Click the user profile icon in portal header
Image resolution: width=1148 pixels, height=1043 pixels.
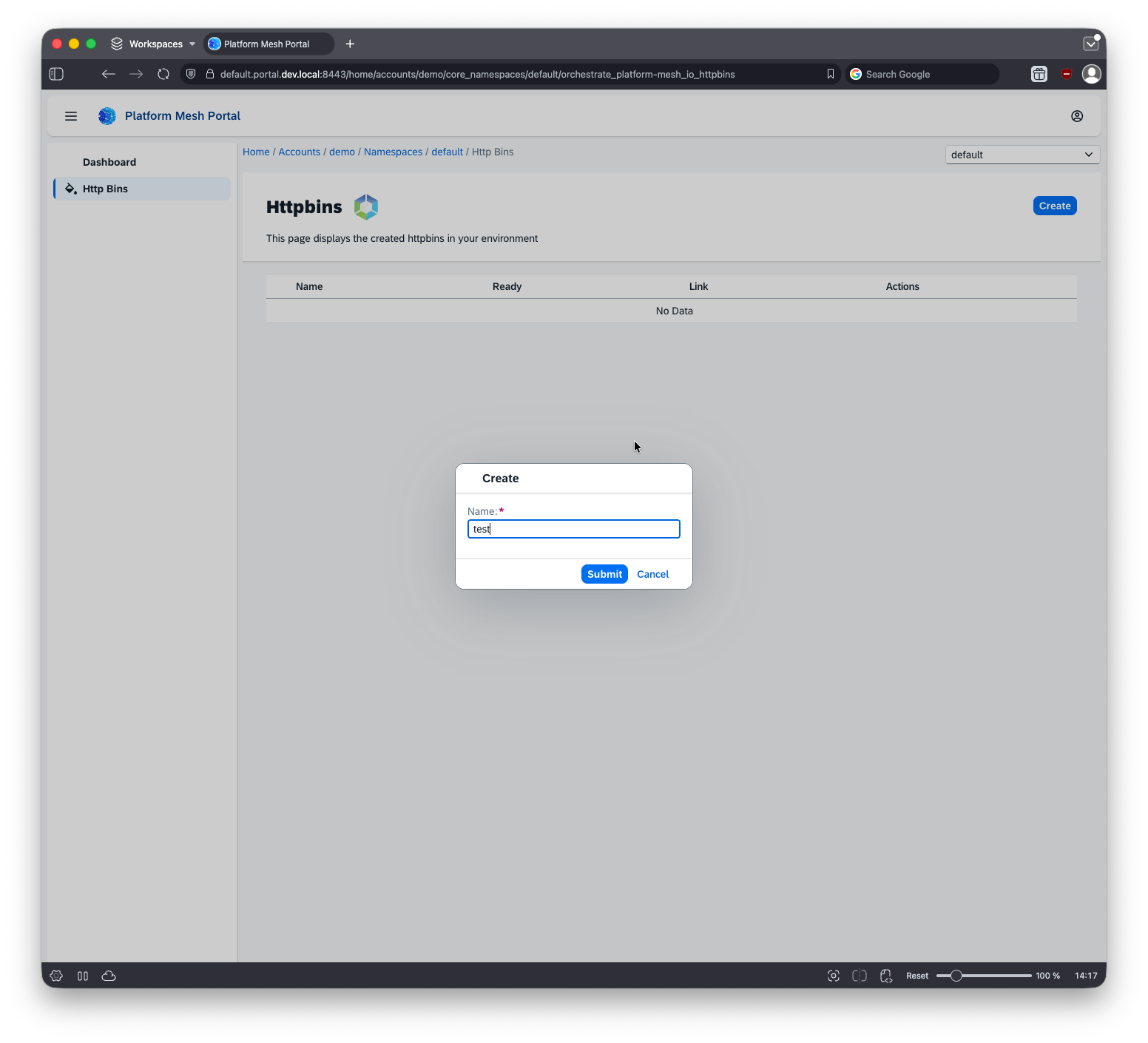tap(1077, 116)
